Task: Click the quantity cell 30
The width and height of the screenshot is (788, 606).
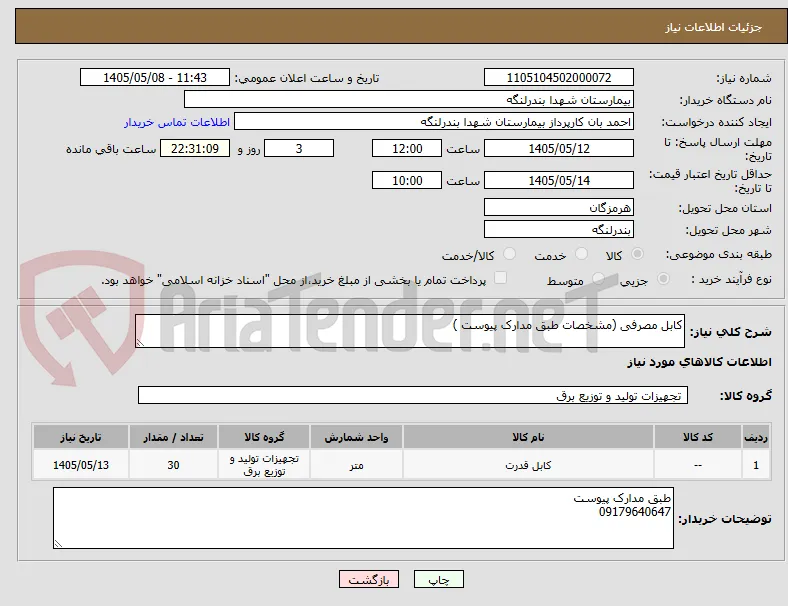Action: click(x=173, y=465)
